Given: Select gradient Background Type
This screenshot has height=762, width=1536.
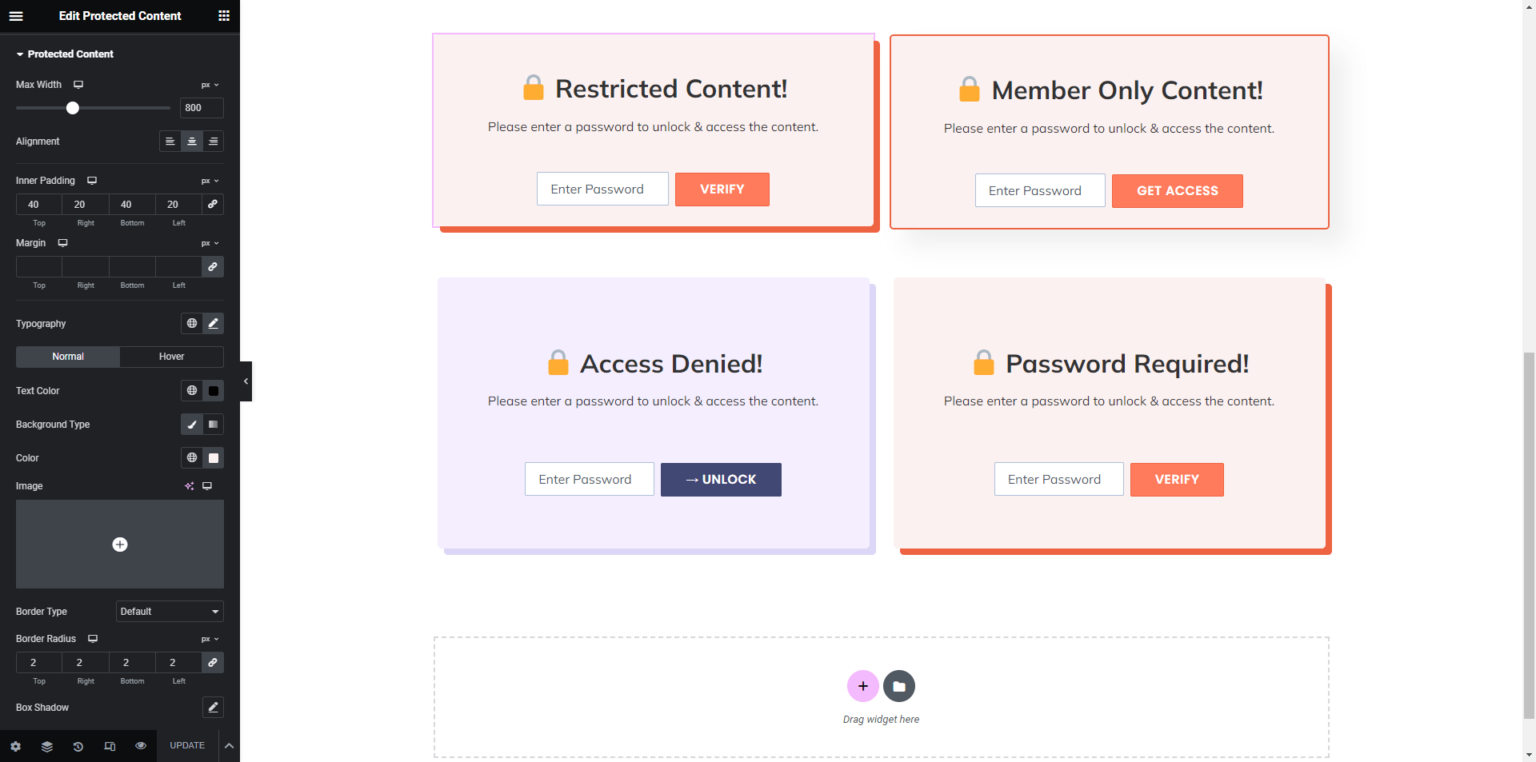Looking at the screenshot, I should 213,425.
